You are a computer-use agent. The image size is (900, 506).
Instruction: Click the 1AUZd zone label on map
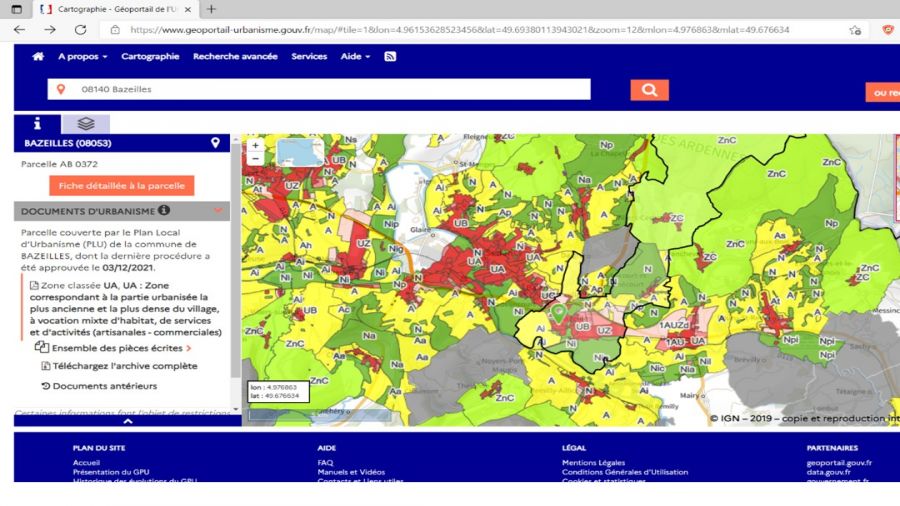pos(674,325)
